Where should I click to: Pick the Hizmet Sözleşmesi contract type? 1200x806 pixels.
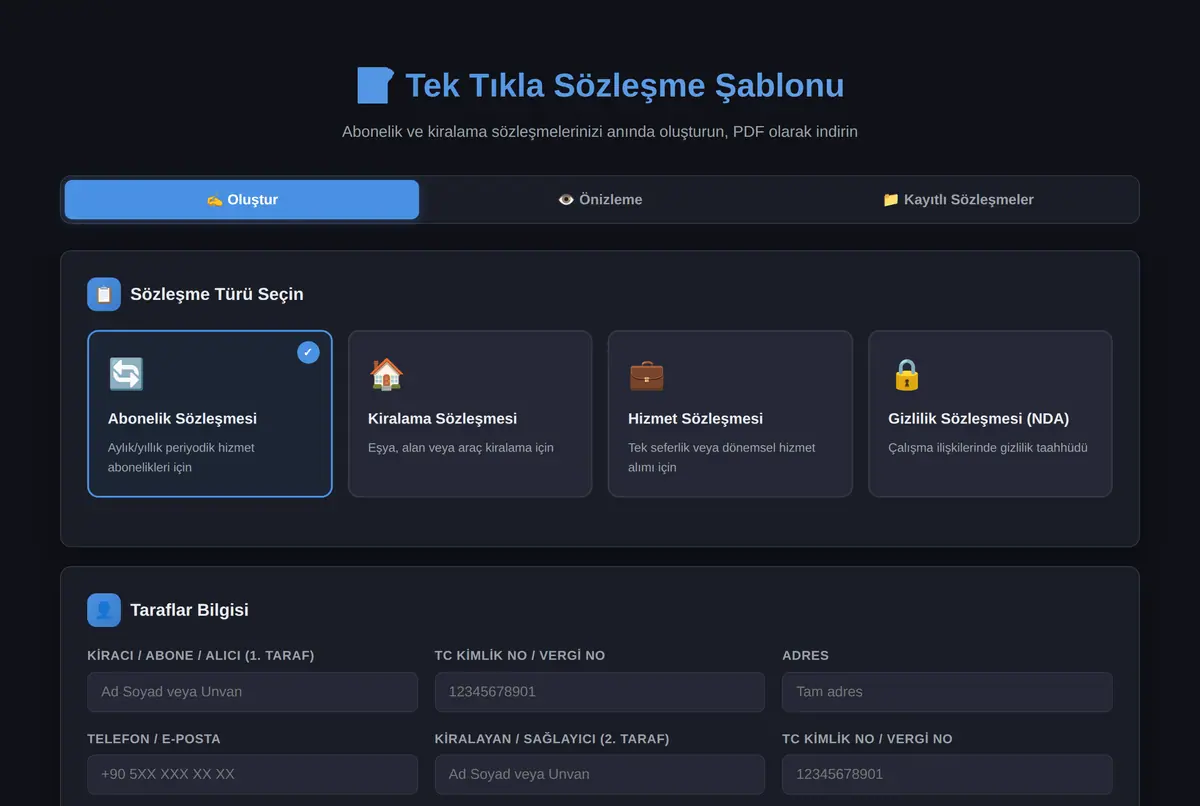tap(730, 414)
